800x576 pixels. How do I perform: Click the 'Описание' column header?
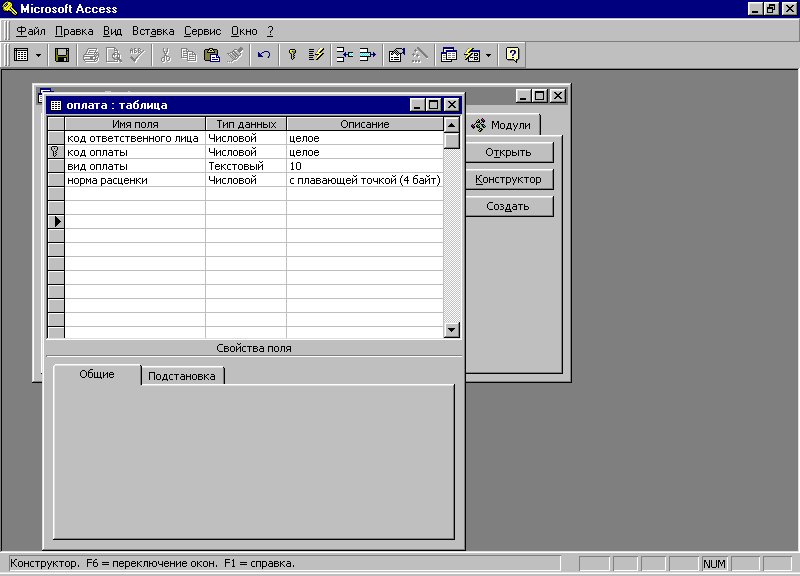pos(365,124)
